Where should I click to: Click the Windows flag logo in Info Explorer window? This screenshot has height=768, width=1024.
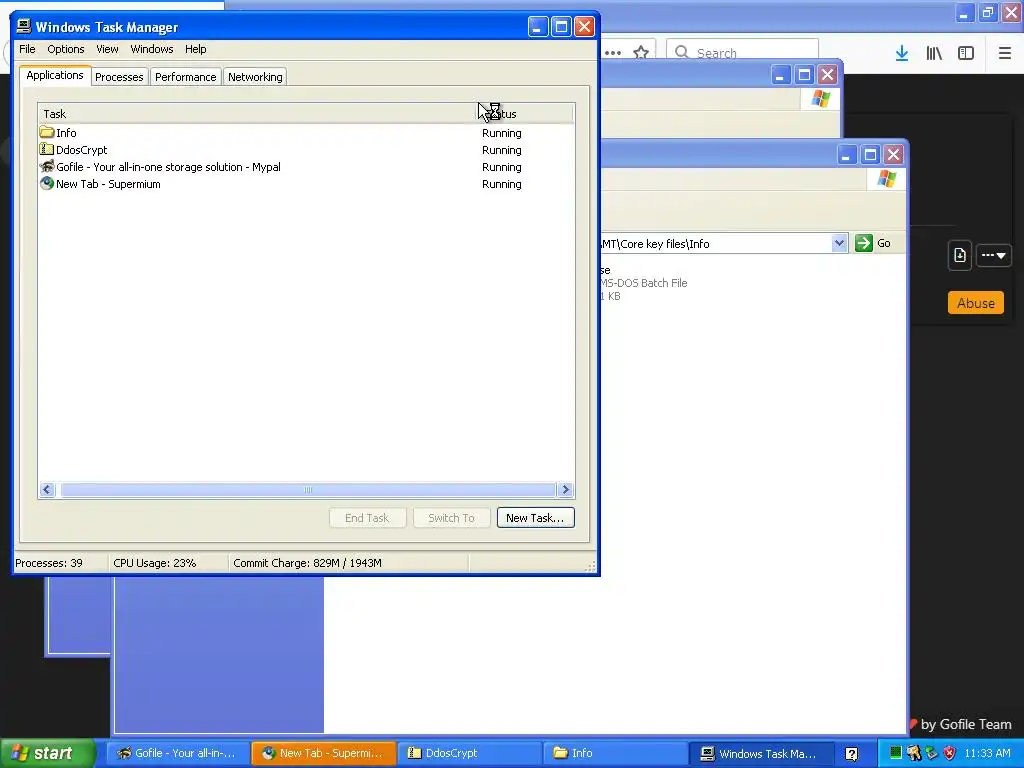click(x=886, y=178)
